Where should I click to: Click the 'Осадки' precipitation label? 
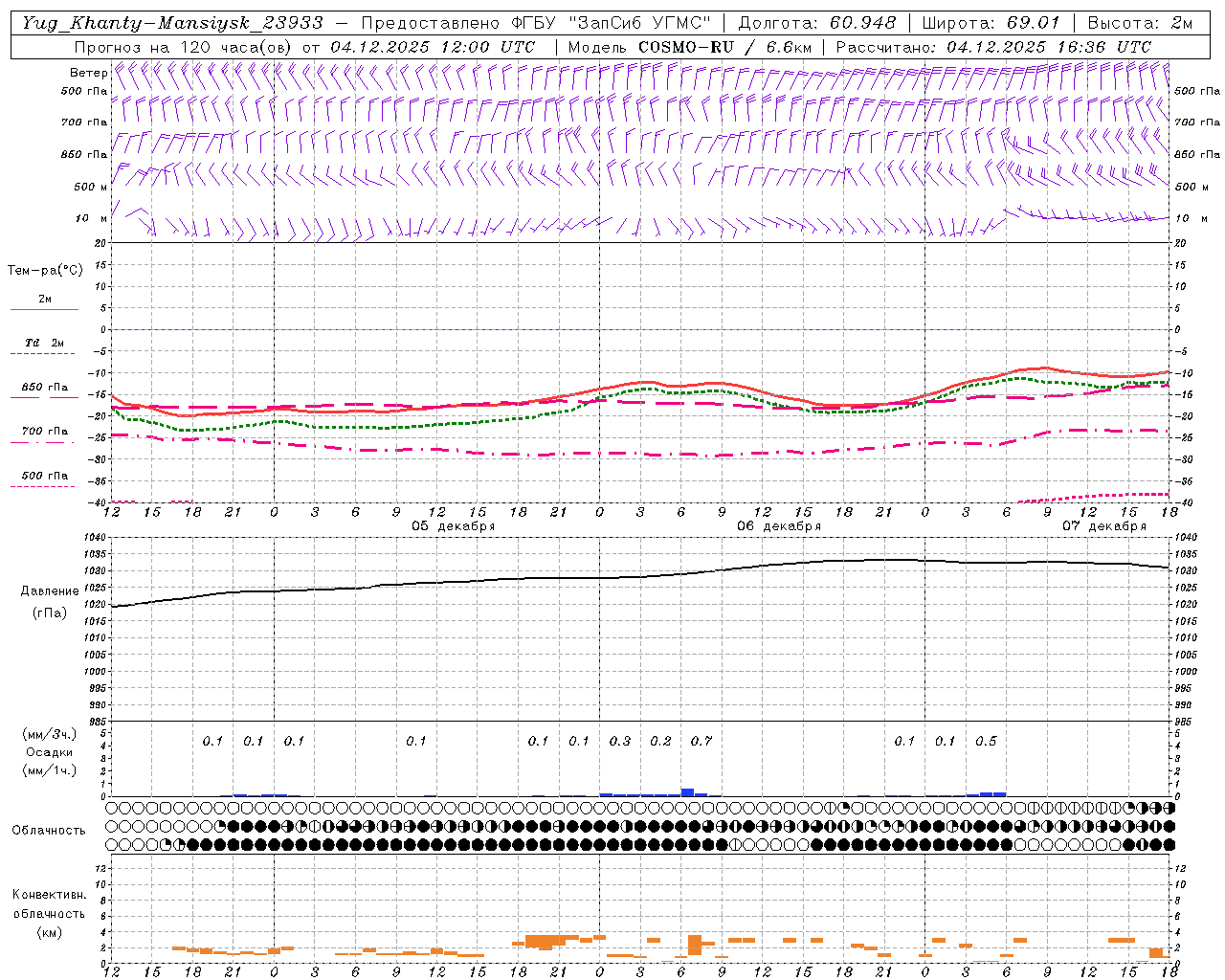[50, 752]
